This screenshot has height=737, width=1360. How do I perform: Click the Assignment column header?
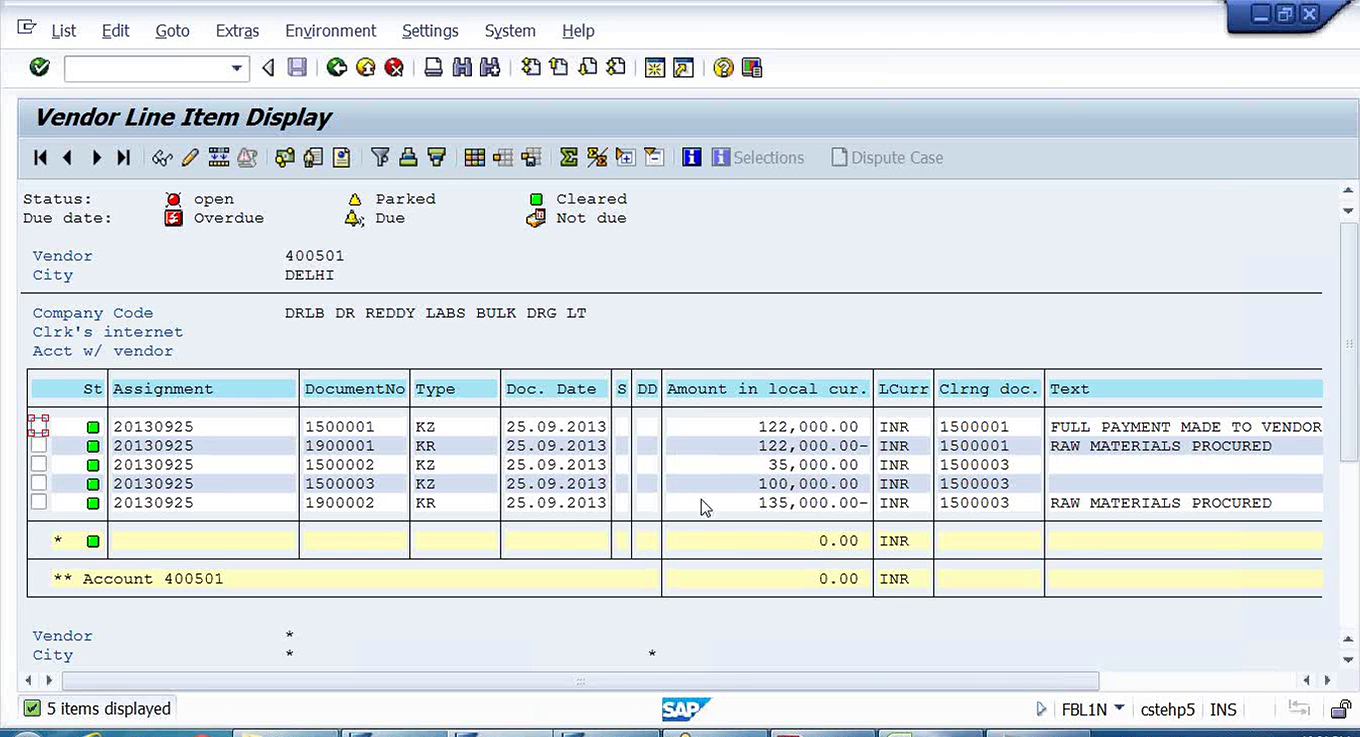(x=204, y=389)
